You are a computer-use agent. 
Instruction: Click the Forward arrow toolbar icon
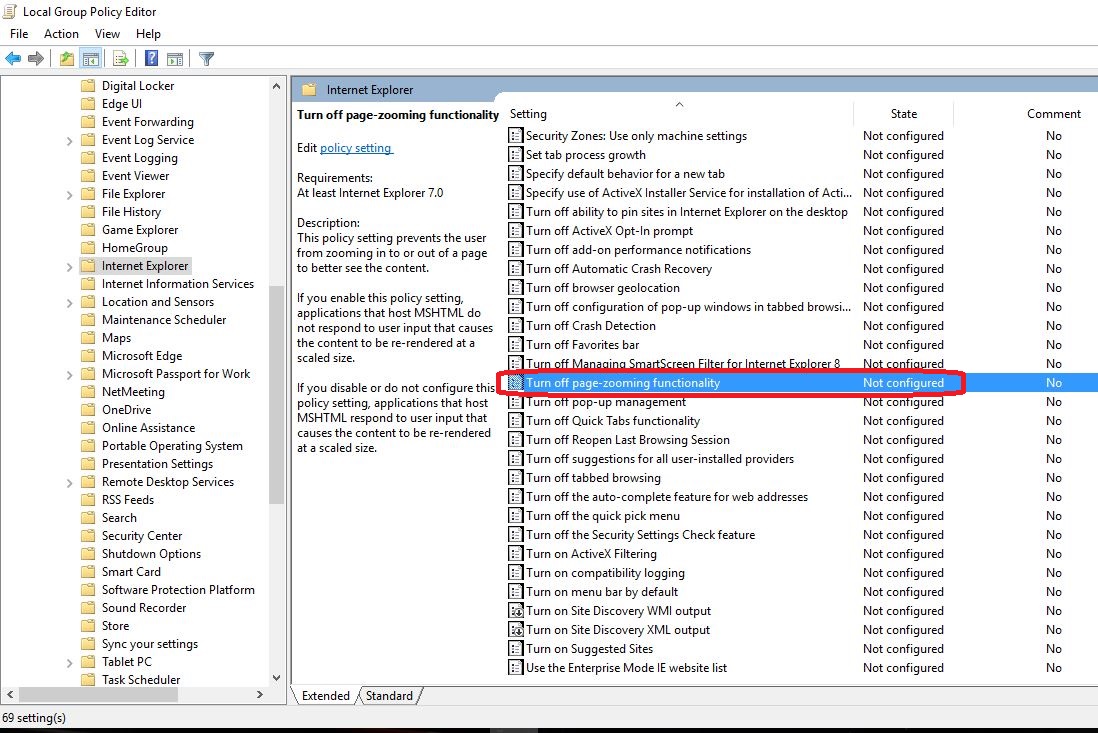pos(36,59)
